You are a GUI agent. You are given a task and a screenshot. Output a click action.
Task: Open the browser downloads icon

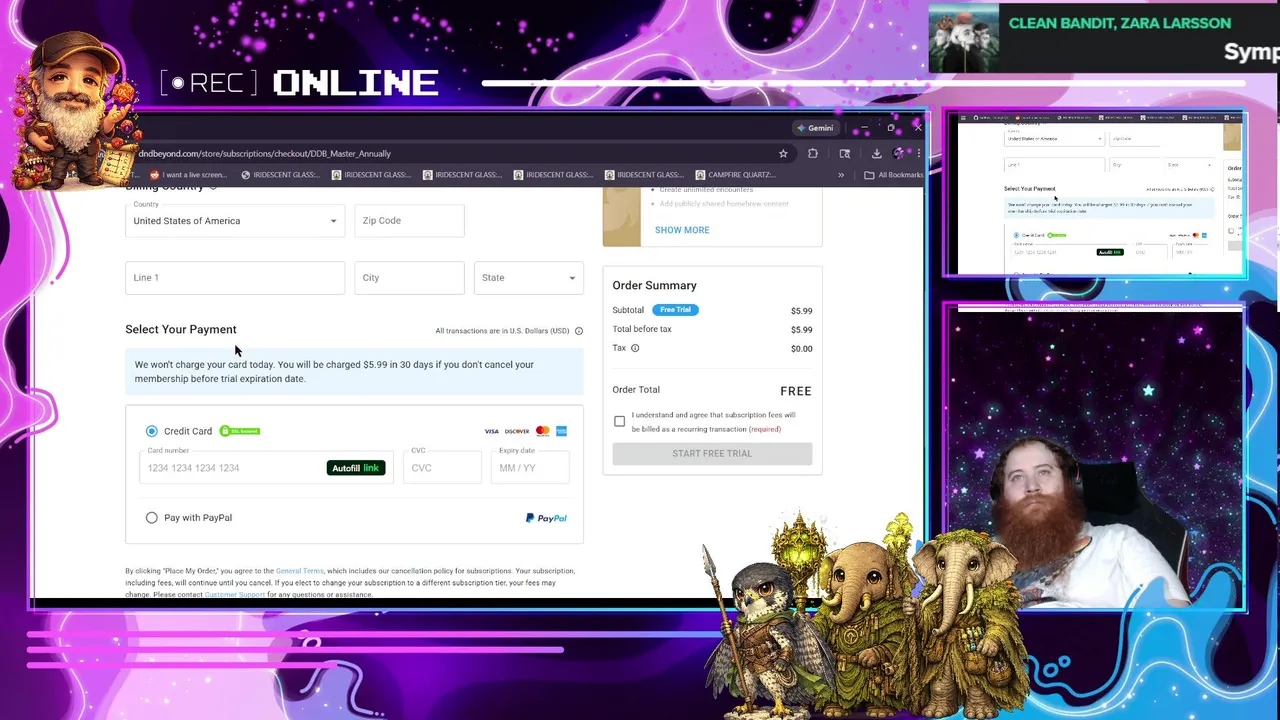[x=876, y=154]
